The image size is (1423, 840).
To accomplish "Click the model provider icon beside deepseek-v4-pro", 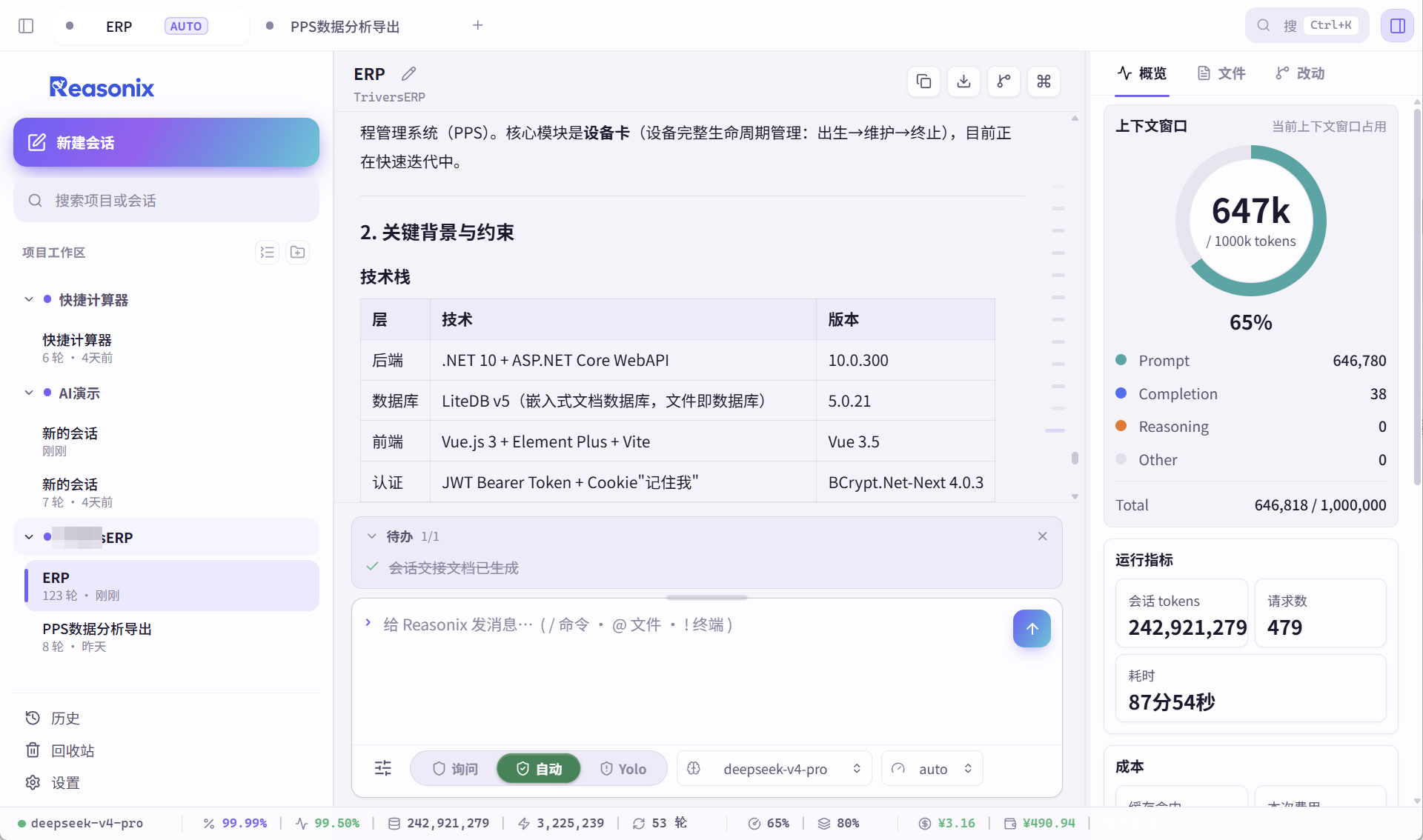I will (x=694, y=768).
